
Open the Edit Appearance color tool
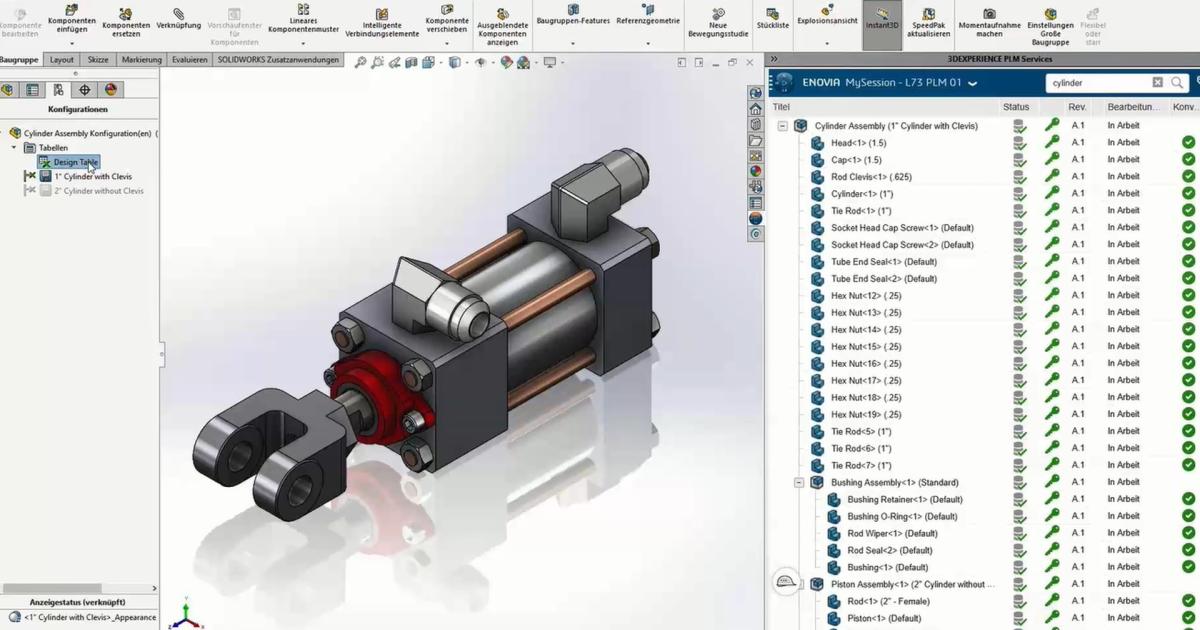coord(507,62)
